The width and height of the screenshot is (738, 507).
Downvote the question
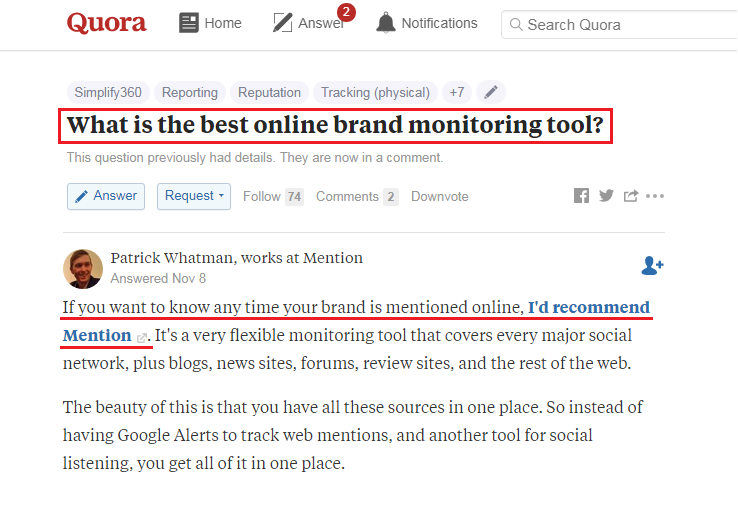440,196
